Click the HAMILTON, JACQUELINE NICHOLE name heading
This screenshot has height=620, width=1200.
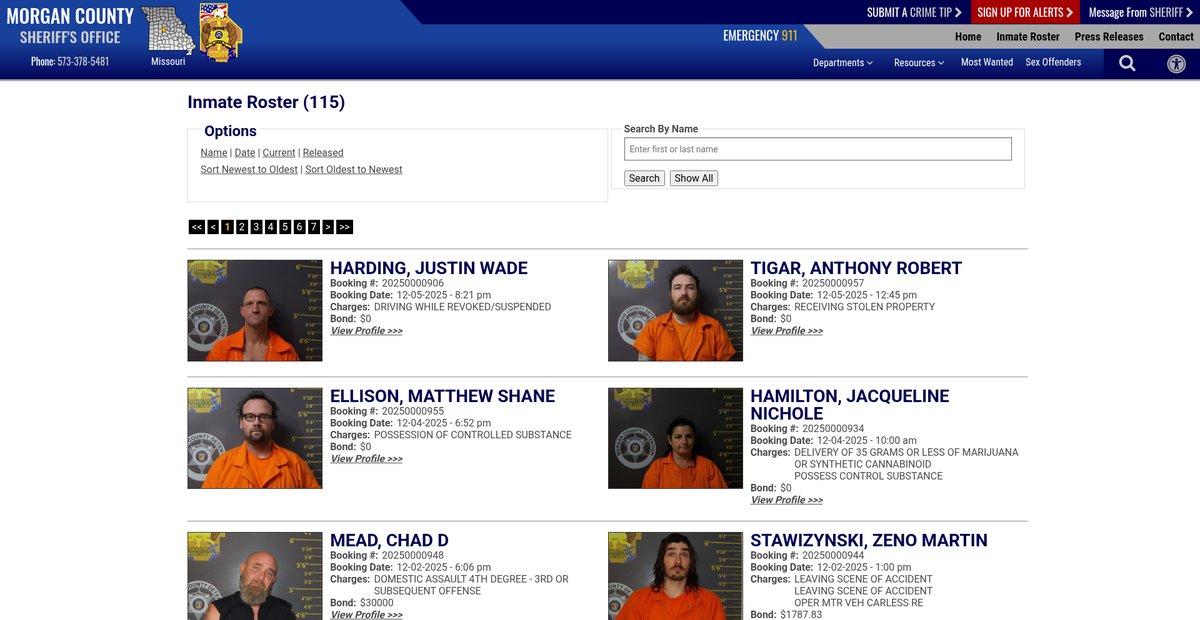click(x=850, y=405)
